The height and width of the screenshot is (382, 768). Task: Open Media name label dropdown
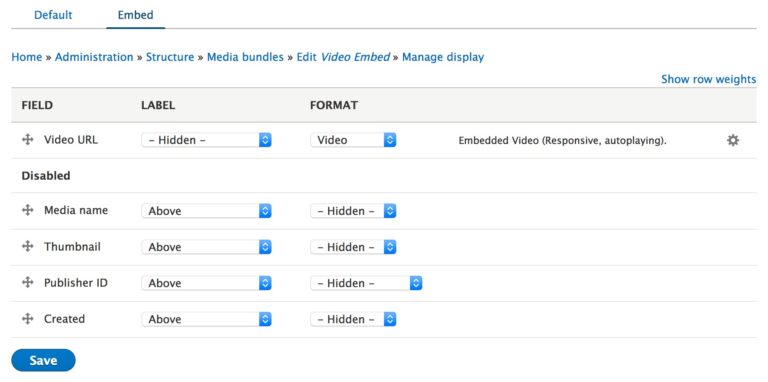point(206,211)
